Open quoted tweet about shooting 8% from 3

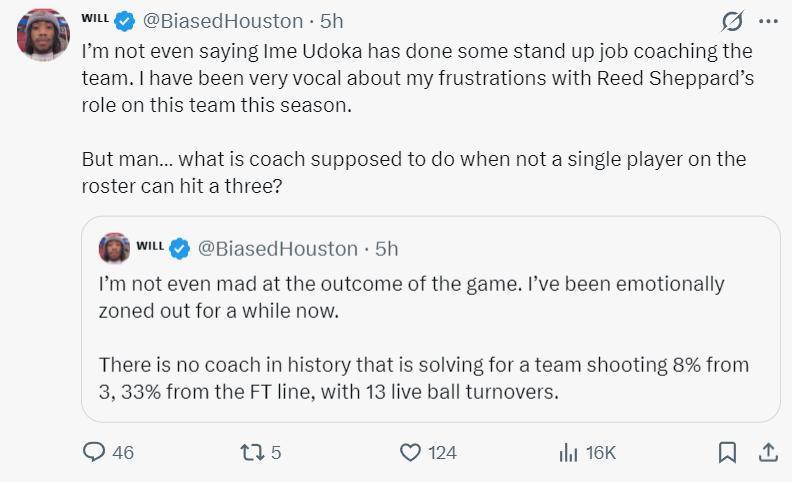click(x=430, y=340)
